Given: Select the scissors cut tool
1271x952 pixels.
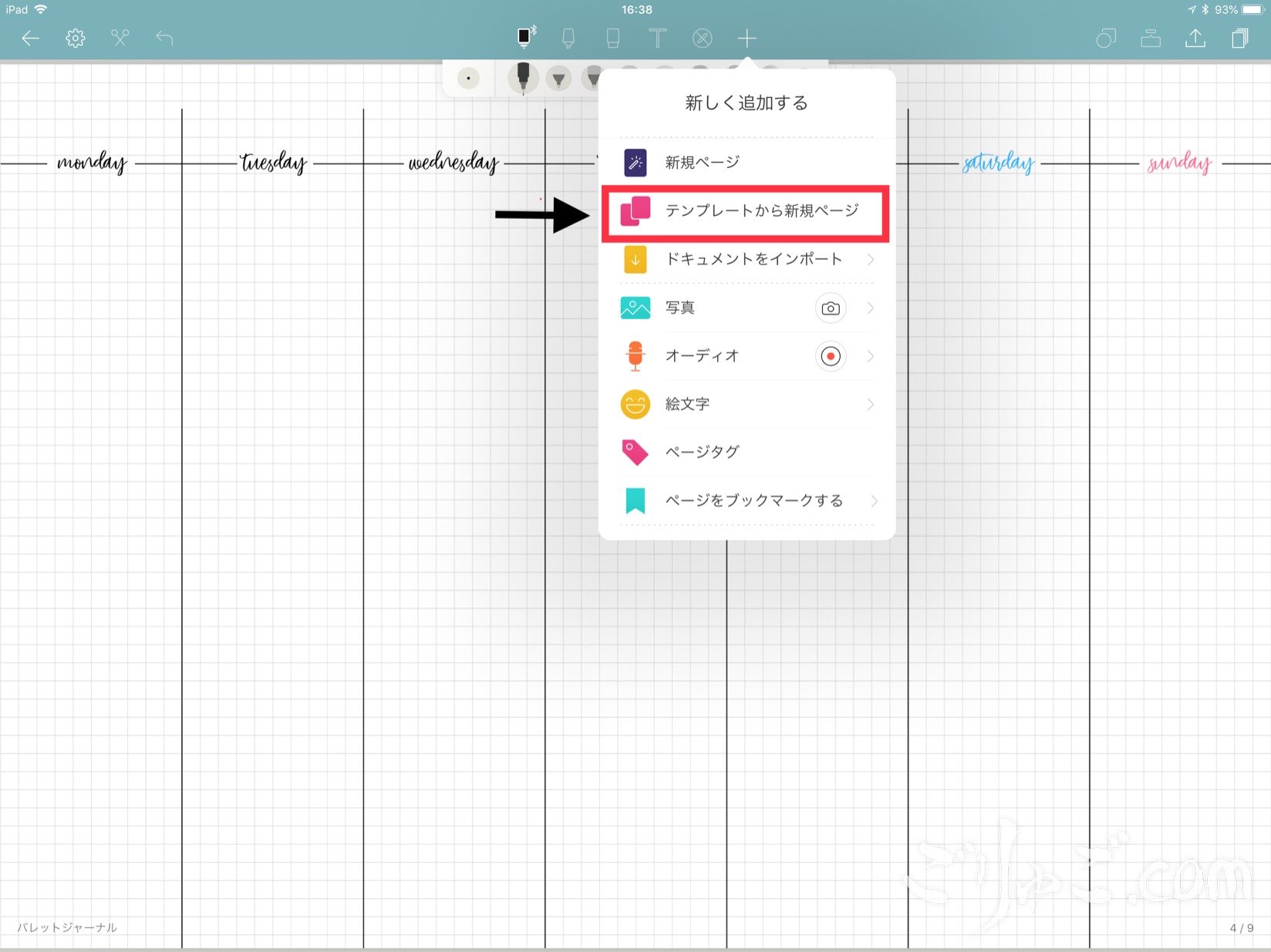Looking at the screenshot, I should coord(120,38).
